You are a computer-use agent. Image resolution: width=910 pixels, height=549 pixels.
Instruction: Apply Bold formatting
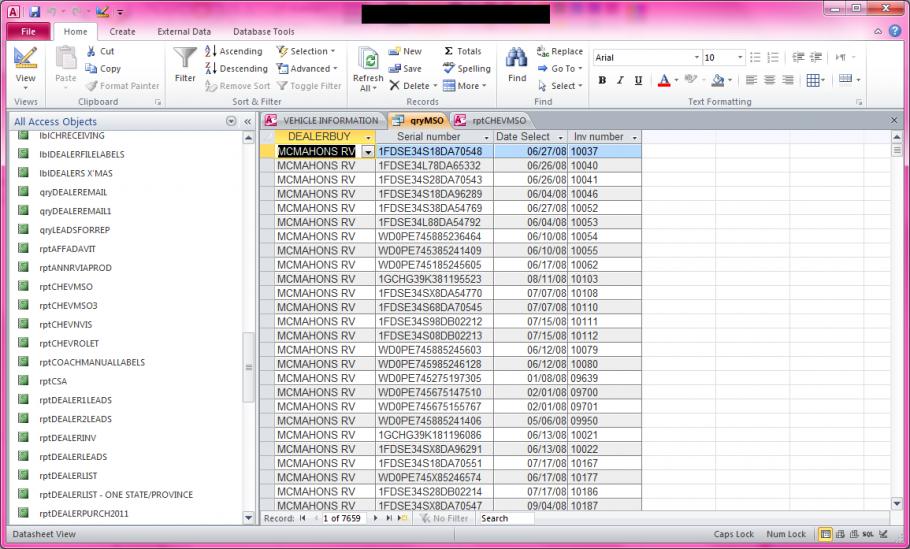click(x=602, y=80)
